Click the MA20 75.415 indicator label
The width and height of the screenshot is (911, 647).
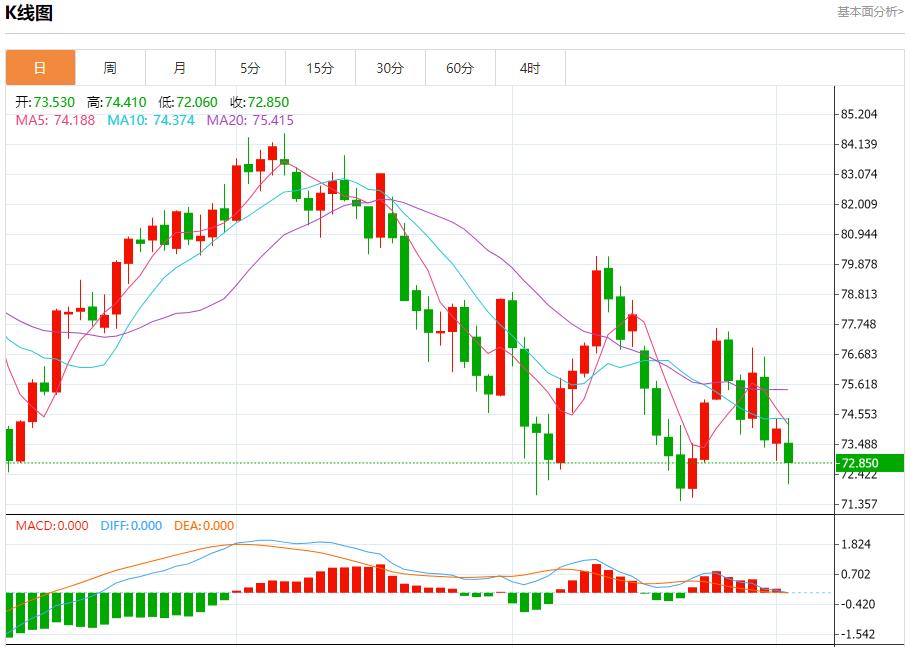pyautogui.click(x=250, y=120)
